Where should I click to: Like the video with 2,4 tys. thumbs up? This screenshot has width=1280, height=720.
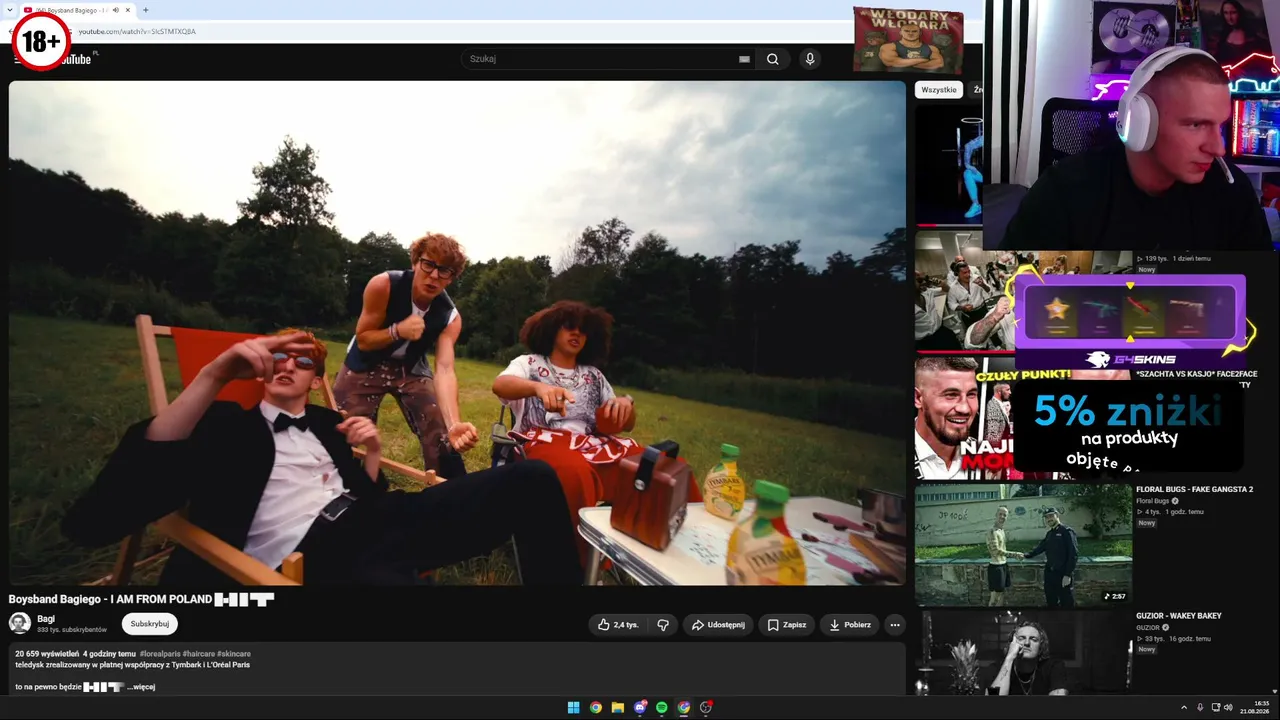pyautogui.click(x=618, y=625)
